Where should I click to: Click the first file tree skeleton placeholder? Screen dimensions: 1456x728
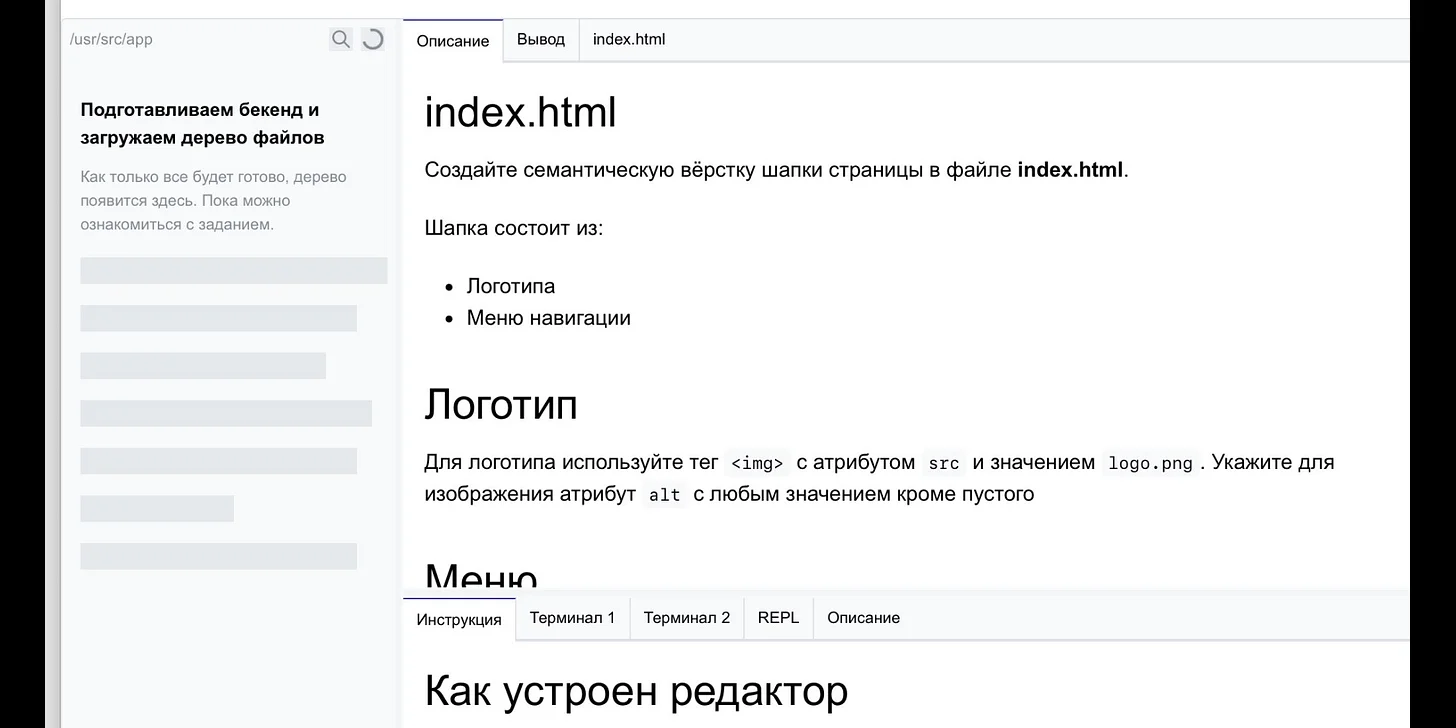coord(233,270)
